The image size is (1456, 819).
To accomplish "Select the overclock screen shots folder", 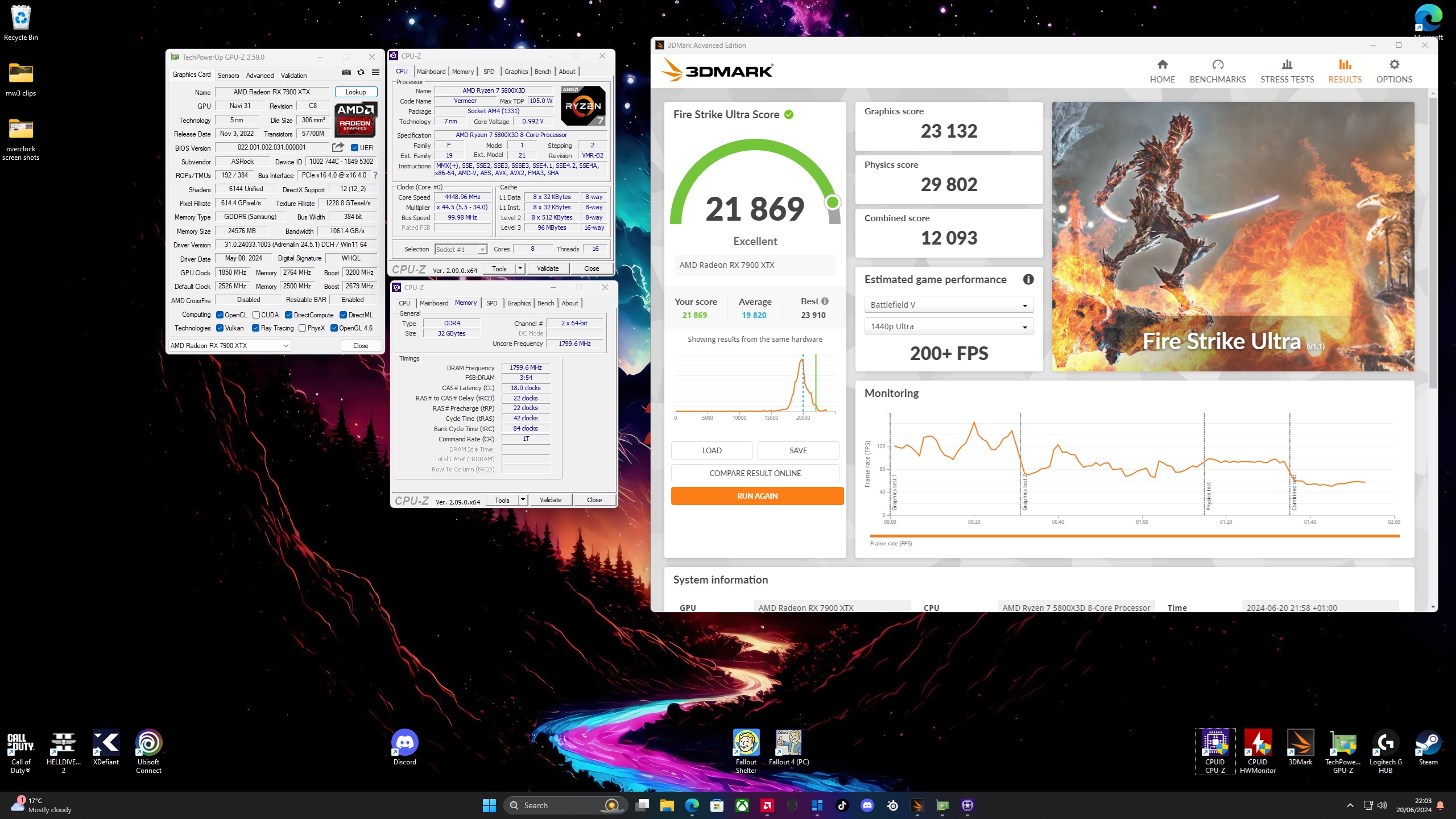I will [21, 139].
